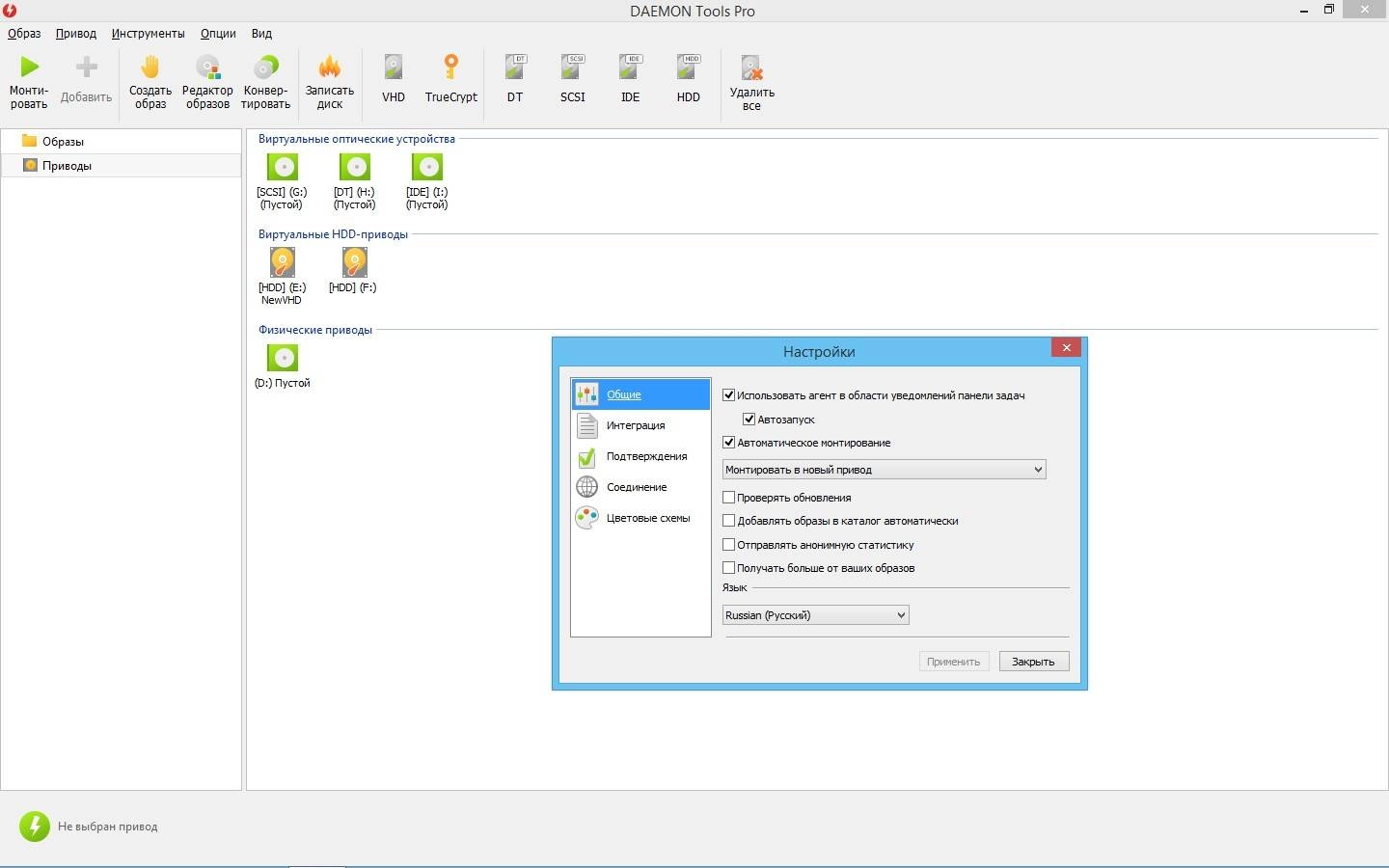Select the [DT] (H:) drive icon
Image resolution: width=1389 pixels, height=868 pixels.
pos(355,167)
